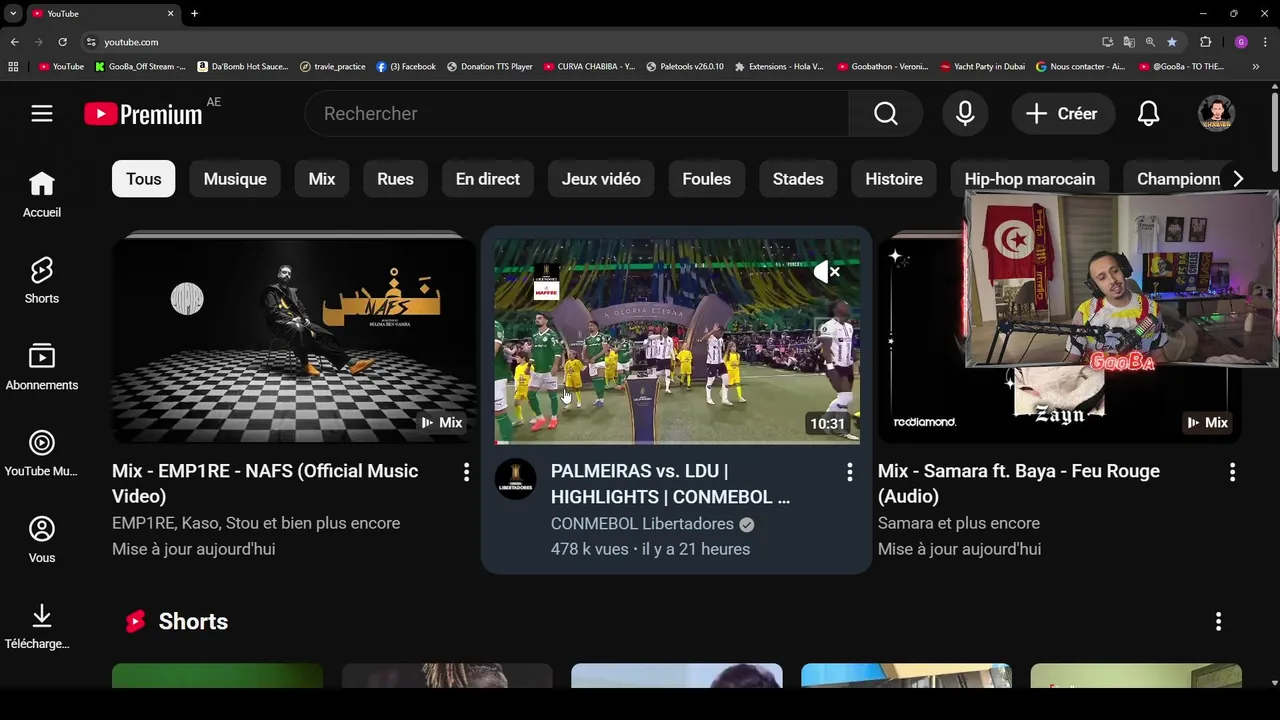Select the Jeux vidéo filter chip
Screen dimensions: 1280x720
[601, 179]
